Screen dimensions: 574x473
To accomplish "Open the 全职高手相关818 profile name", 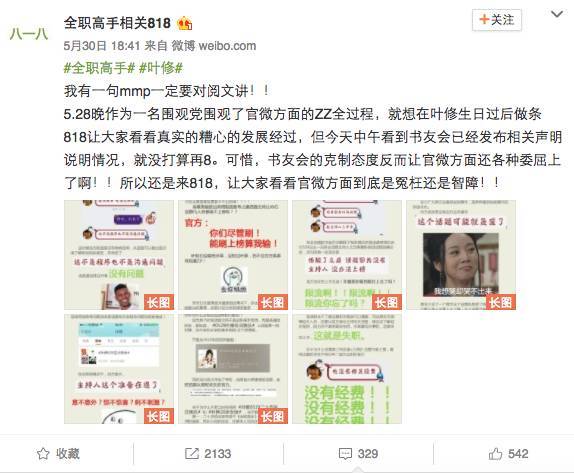I will 117,23.
